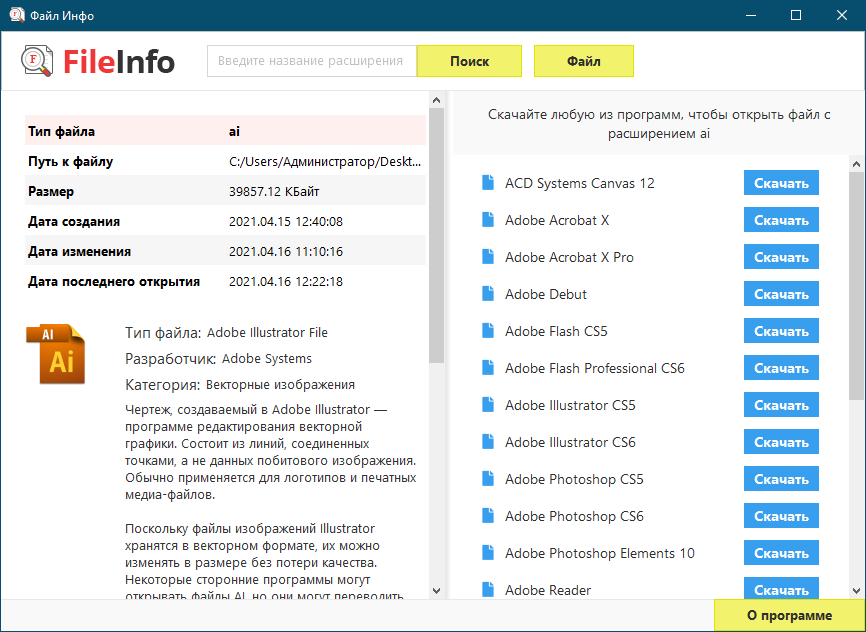Minimize the Файл Инфо window
The width and height of the screenshot is (866, 632).
coord(749,15)
